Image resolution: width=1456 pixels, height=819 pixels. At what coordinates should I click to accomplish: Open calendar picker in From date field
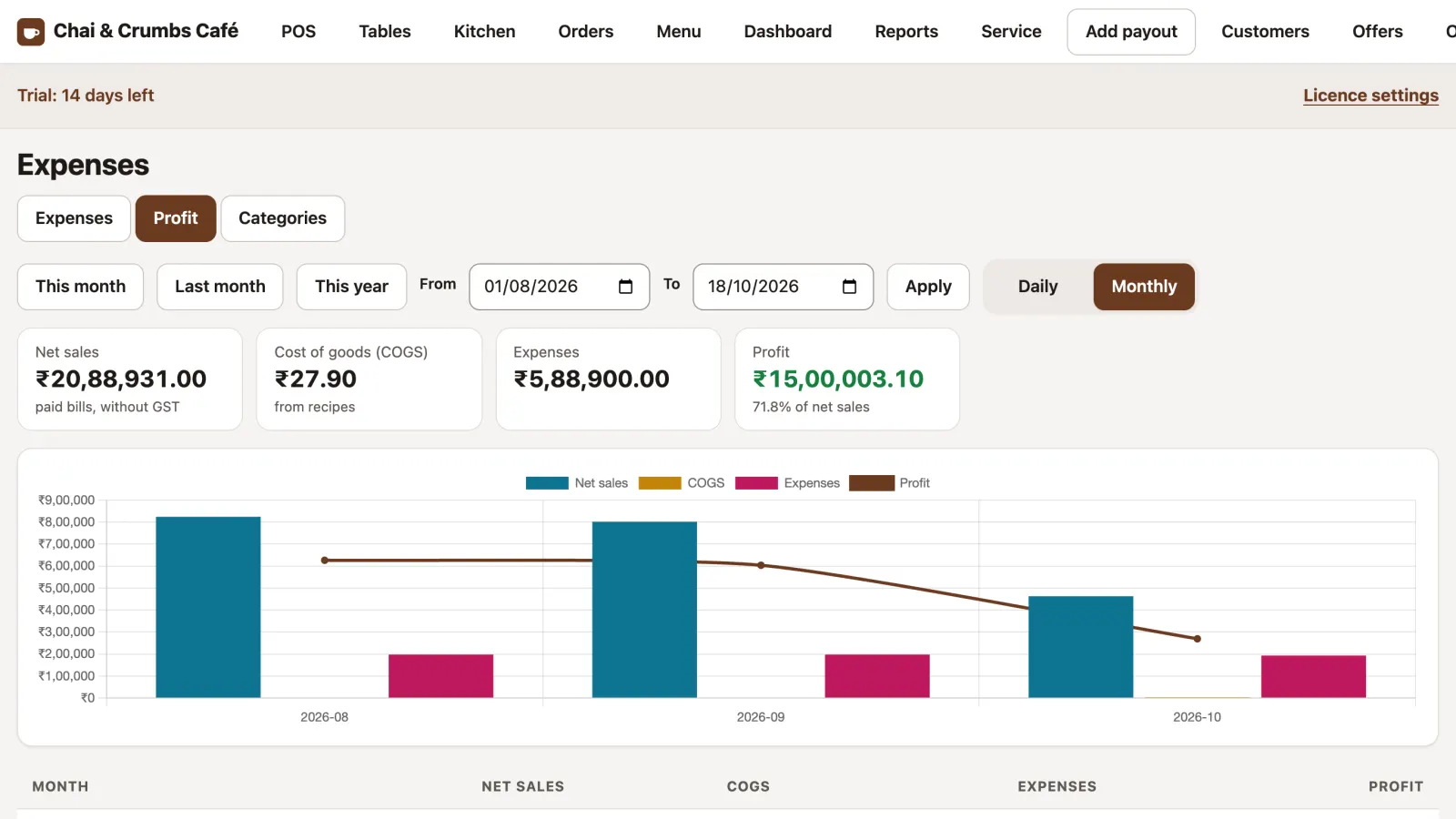click(x=625, y=287)
